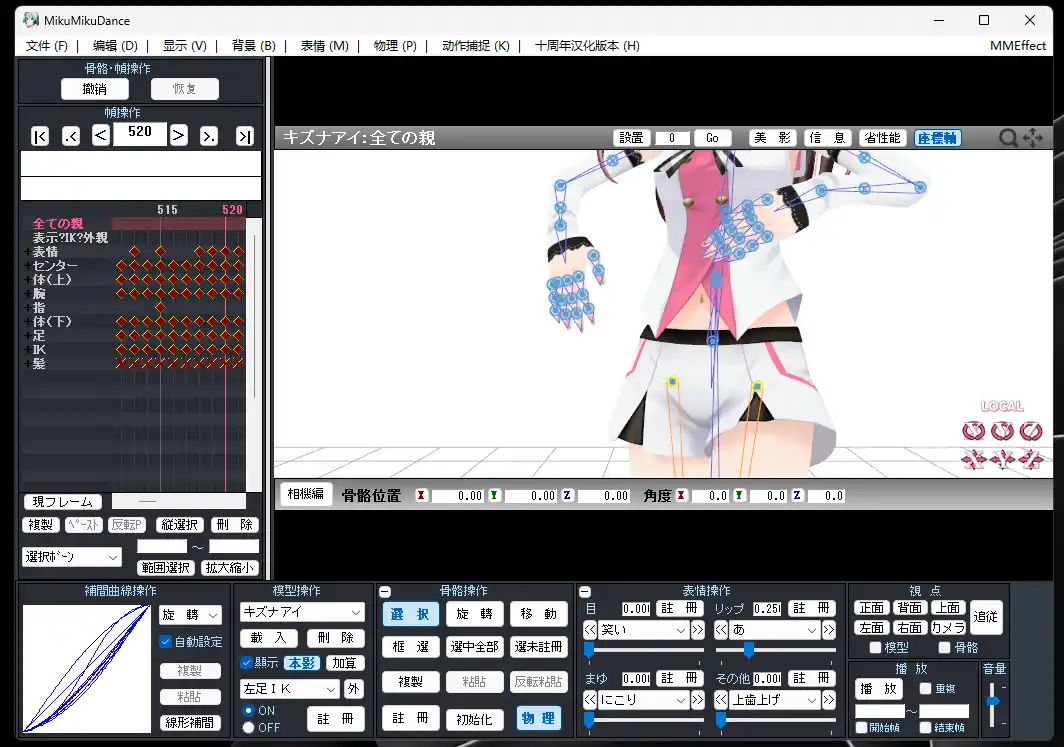1064x747 pixels.
Task: Next まゆ morph arrow button
Action: 697,700
